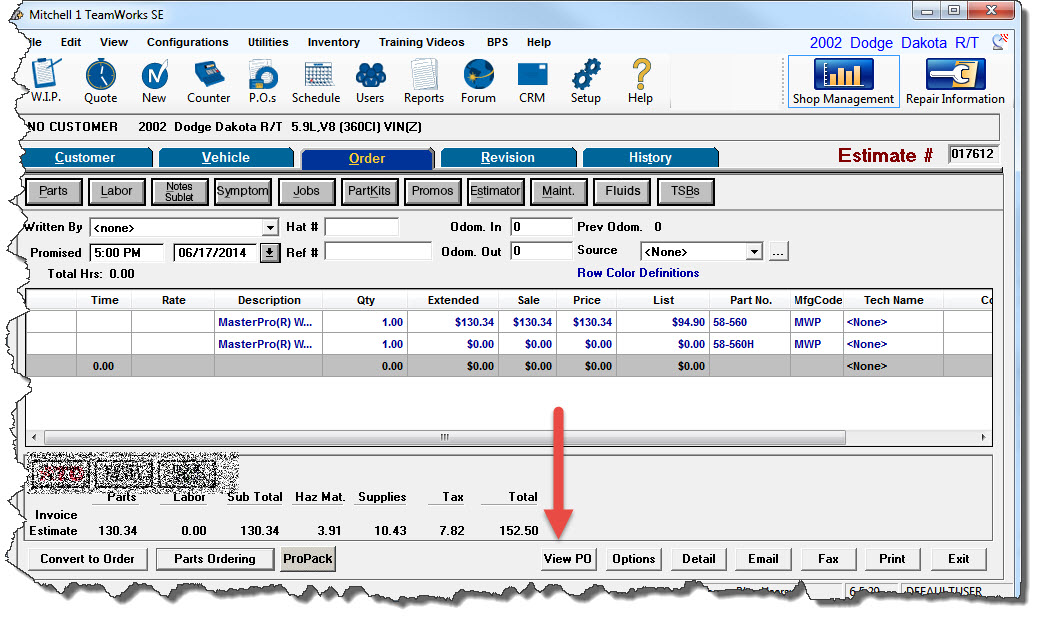This screenshot has height=623, width=1037.
Task: Click Convert to Order button
Action: click(87, 559)
